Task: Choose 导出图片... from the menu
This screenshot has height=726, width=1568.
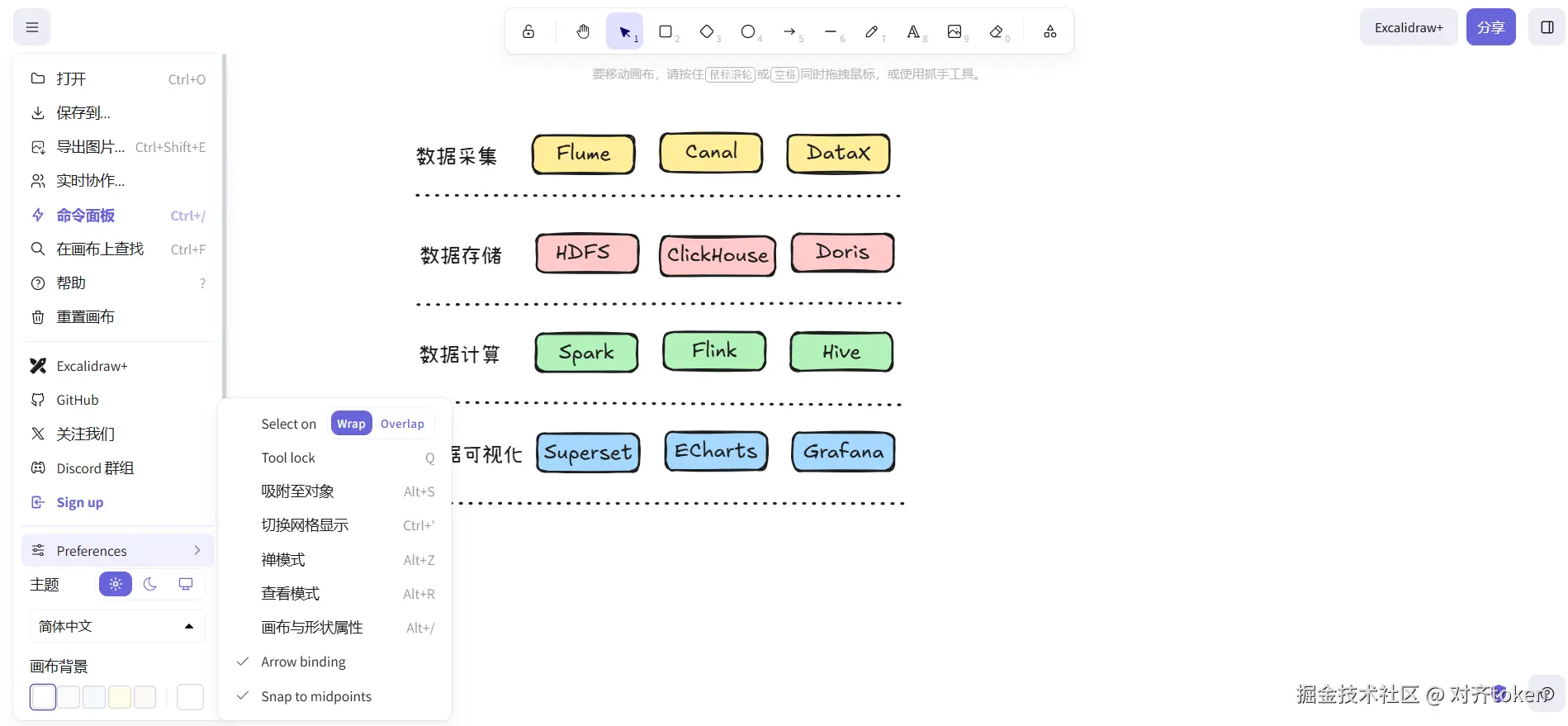Action: (x=117, y=147)
